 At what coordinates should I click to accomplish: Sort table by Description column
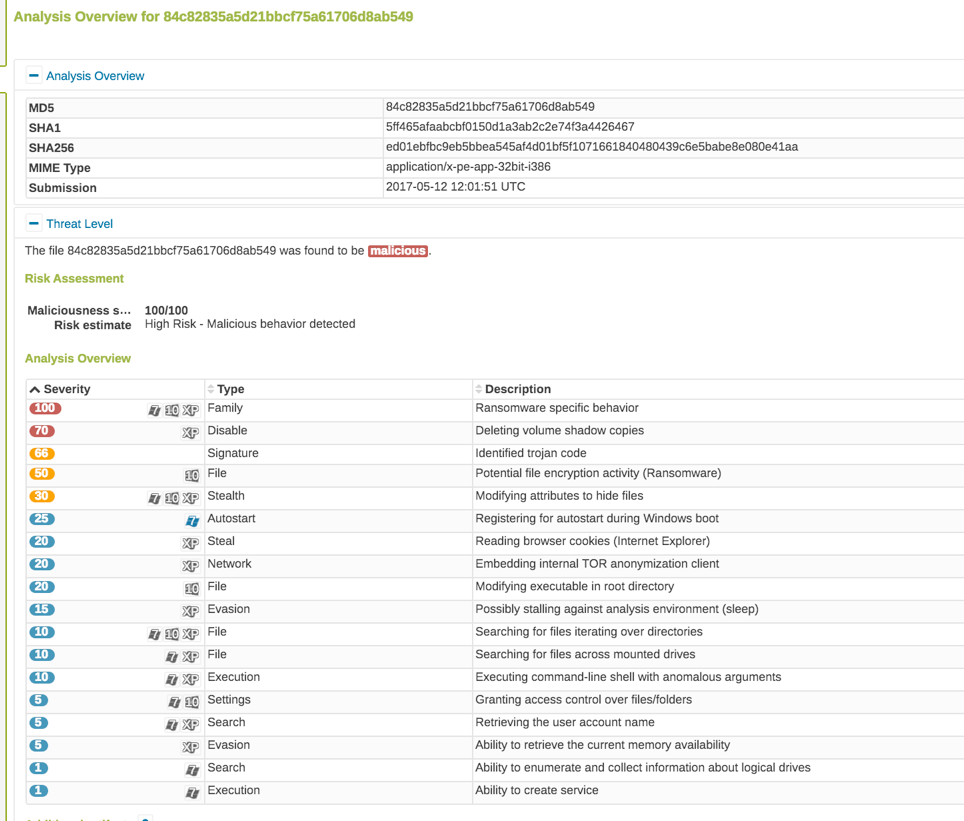point(517,389)
